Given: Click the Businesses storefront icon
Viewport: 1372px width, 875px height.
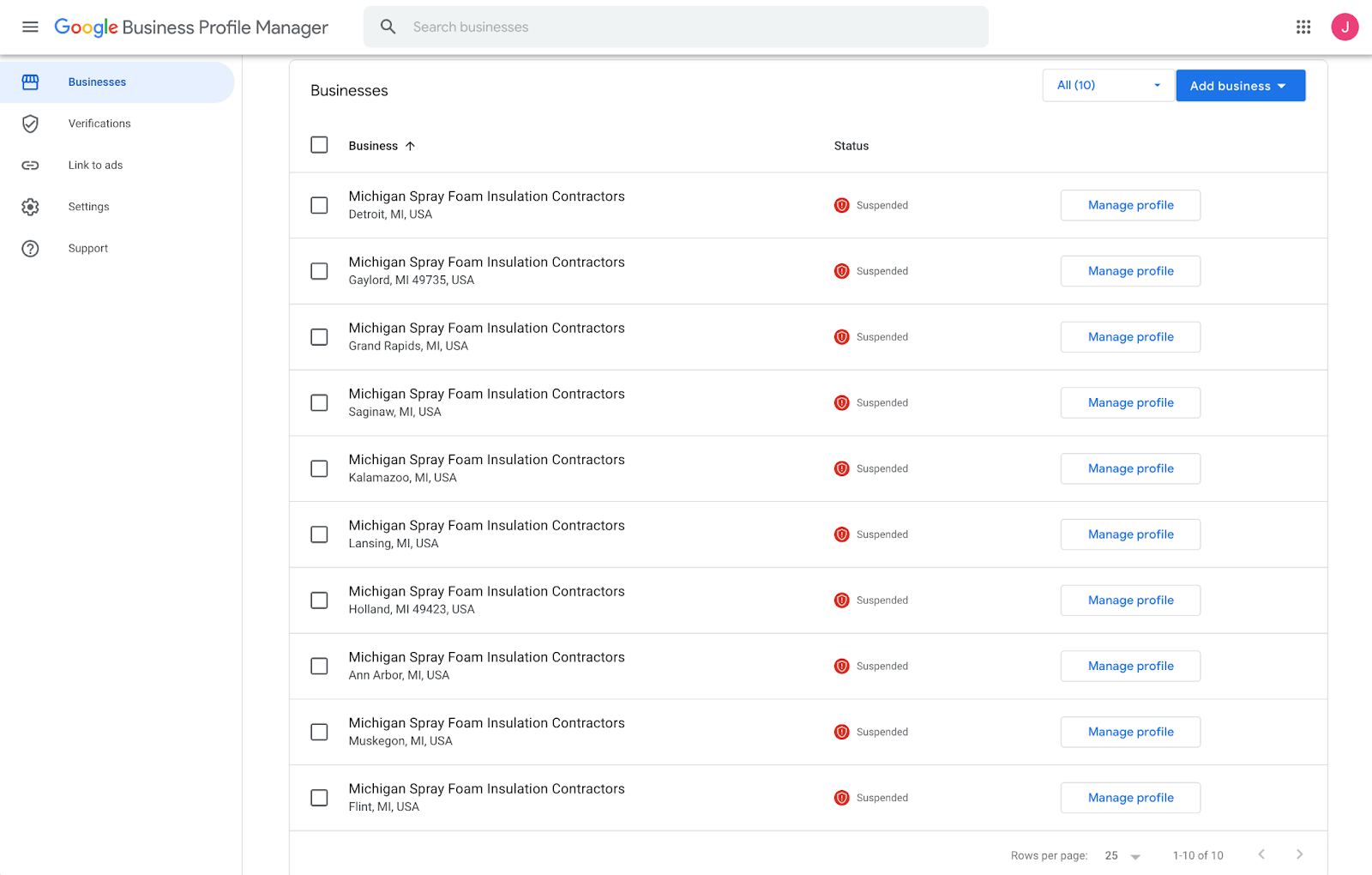Looking at the screenshot, I should (30, 82).
